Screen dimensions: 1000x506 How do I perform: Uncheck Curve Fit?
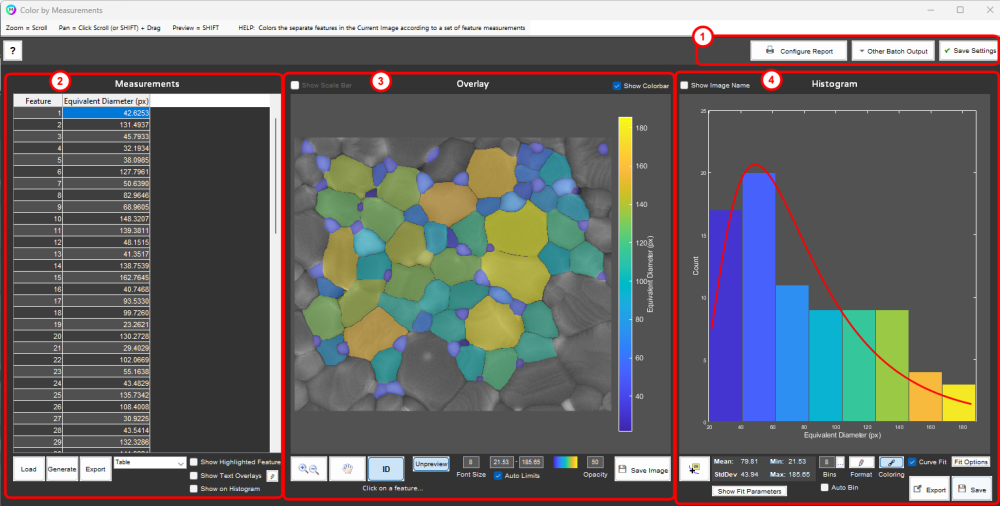[912, 462]
